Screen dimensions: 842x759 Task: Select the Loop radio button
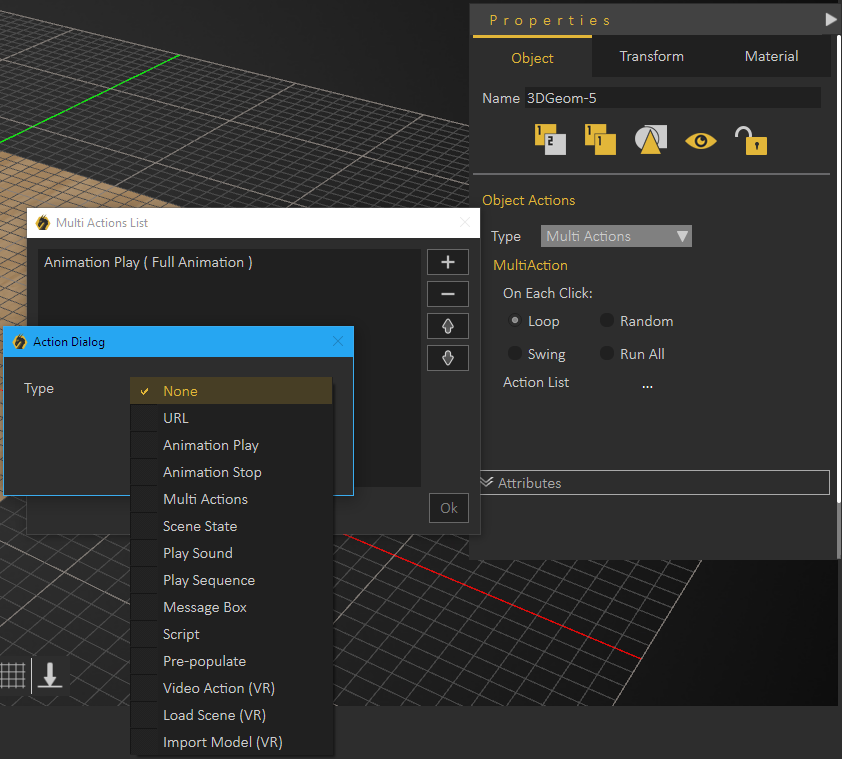click(x=514, y=321)
